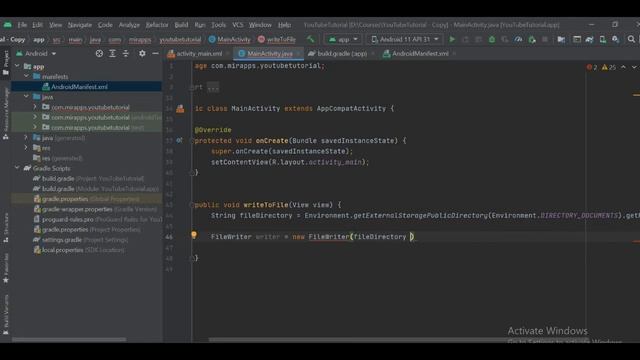Click writeToFile in the navigation breadcrumb
Screen dimensions: 640x360
point(277,40)
